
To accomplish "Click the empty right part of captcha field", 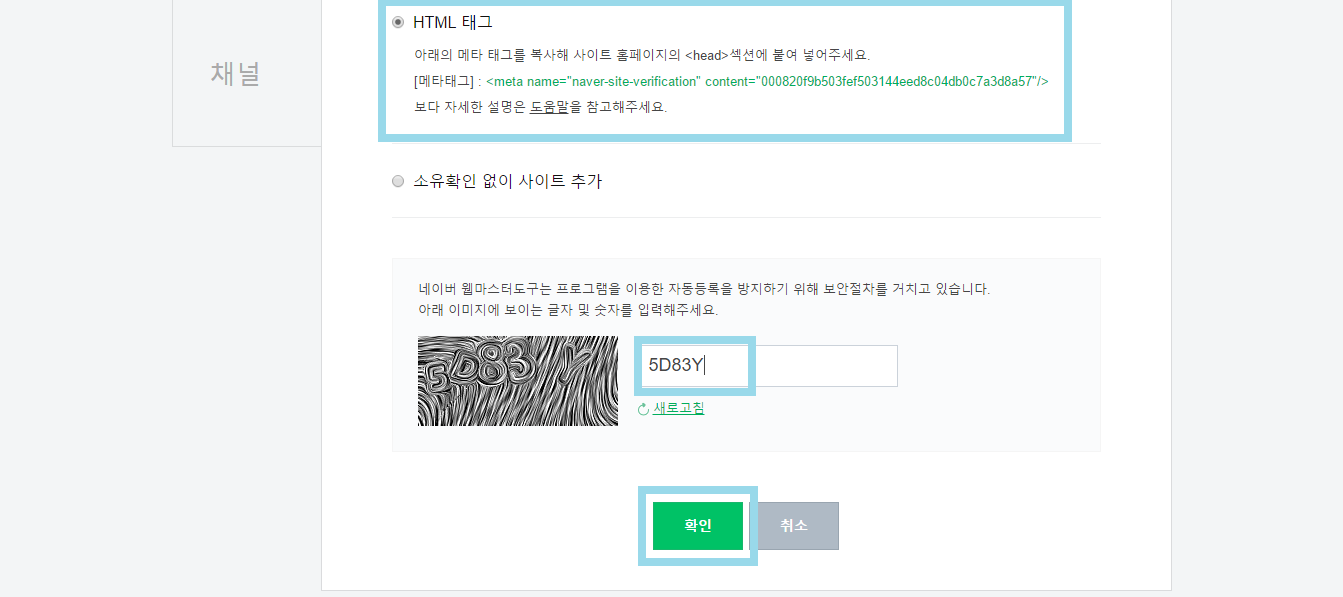I will (x=826, y=366).
